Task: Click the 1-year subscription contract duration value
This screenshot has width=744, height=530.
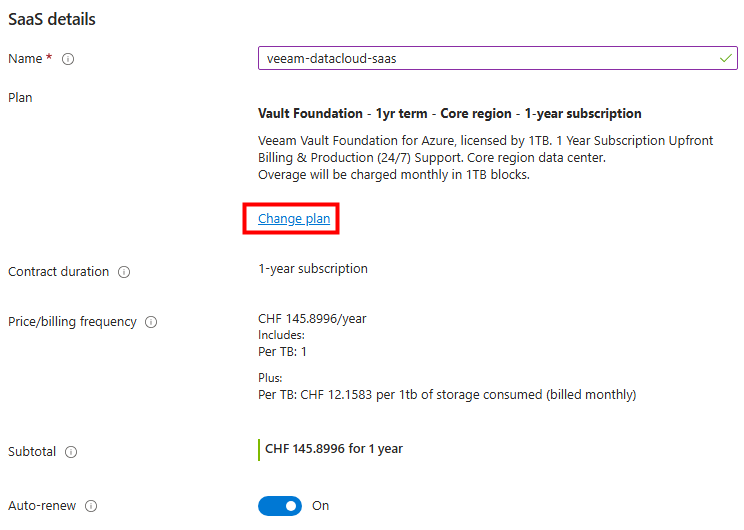Action: 313,269
